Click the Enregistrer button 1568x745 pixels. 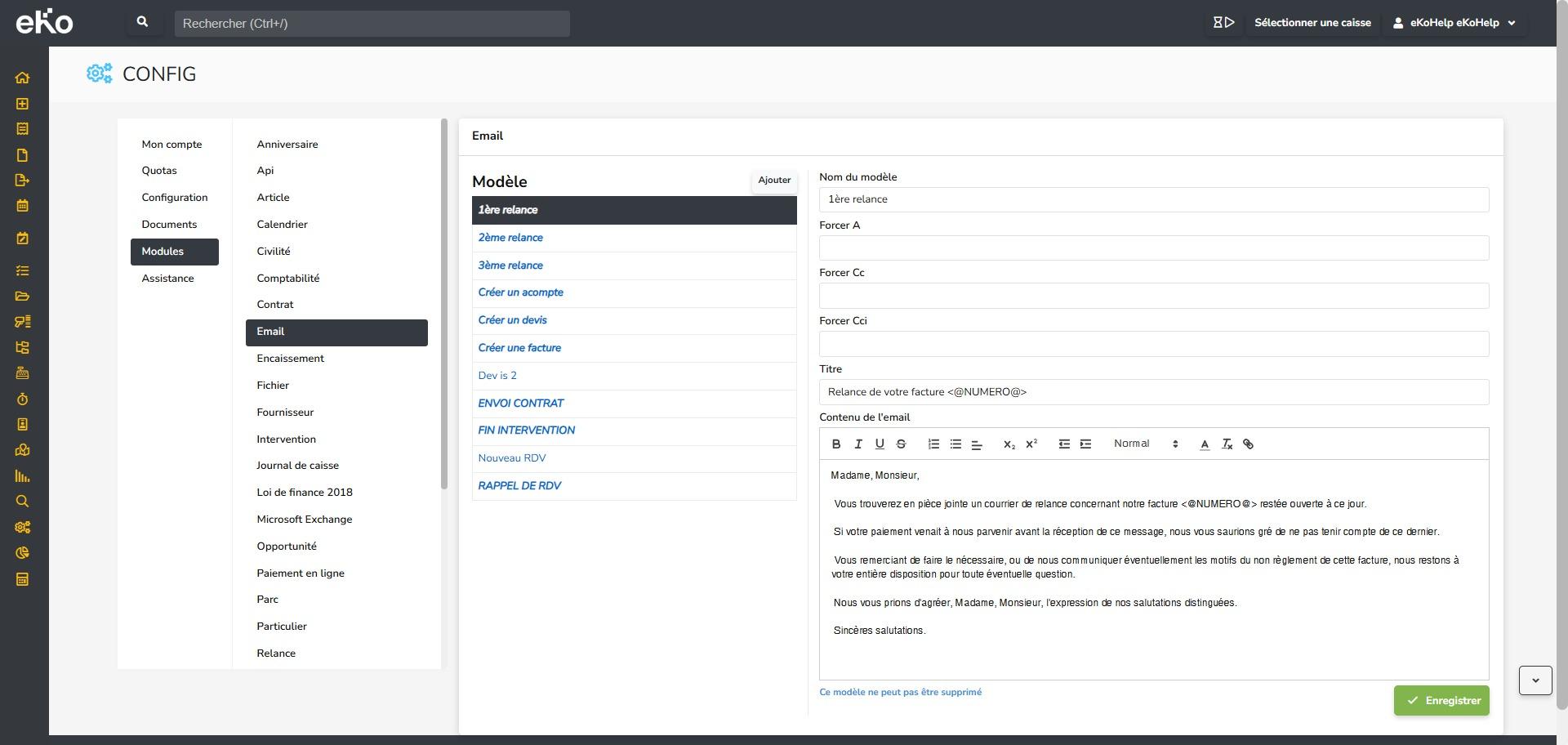click(x=1441, y=701)
